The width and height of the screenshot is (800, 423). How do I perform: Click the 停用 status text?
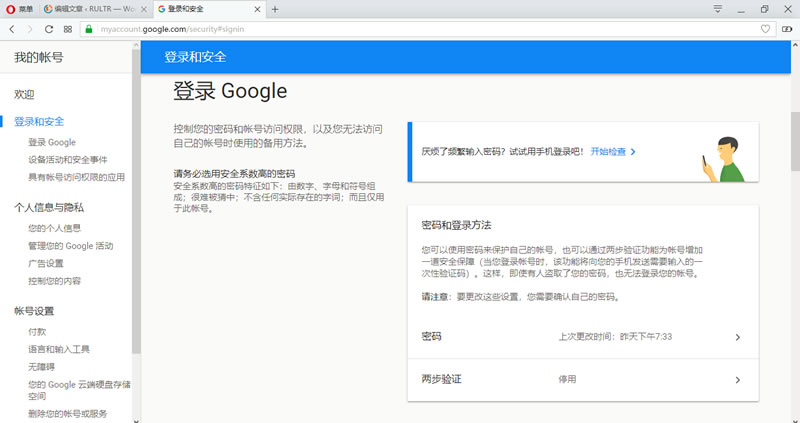[567, 380]
